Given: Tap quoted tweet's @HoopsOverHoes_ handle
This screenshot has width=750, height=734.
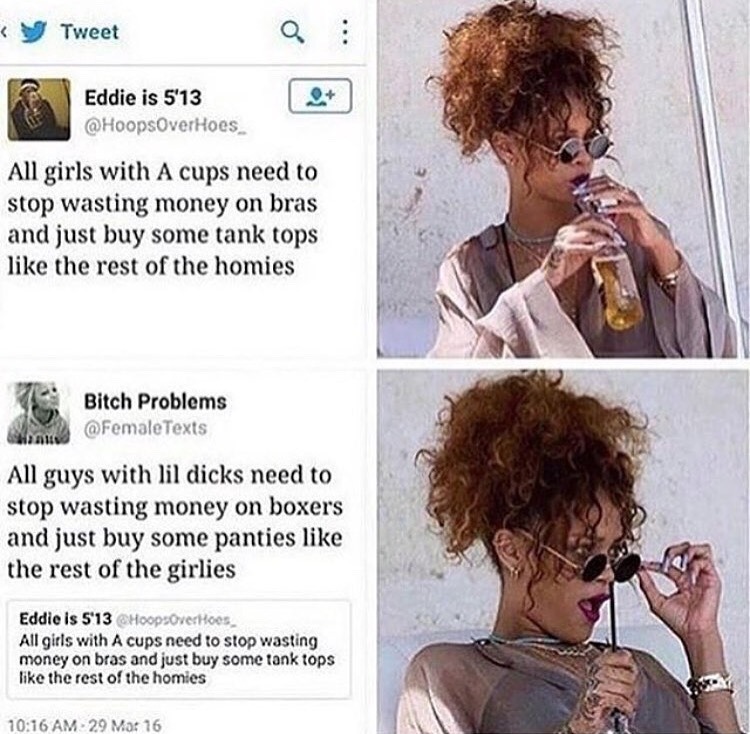Looking at the screenshot, I should pyautogui.click(x=176, y=619).
